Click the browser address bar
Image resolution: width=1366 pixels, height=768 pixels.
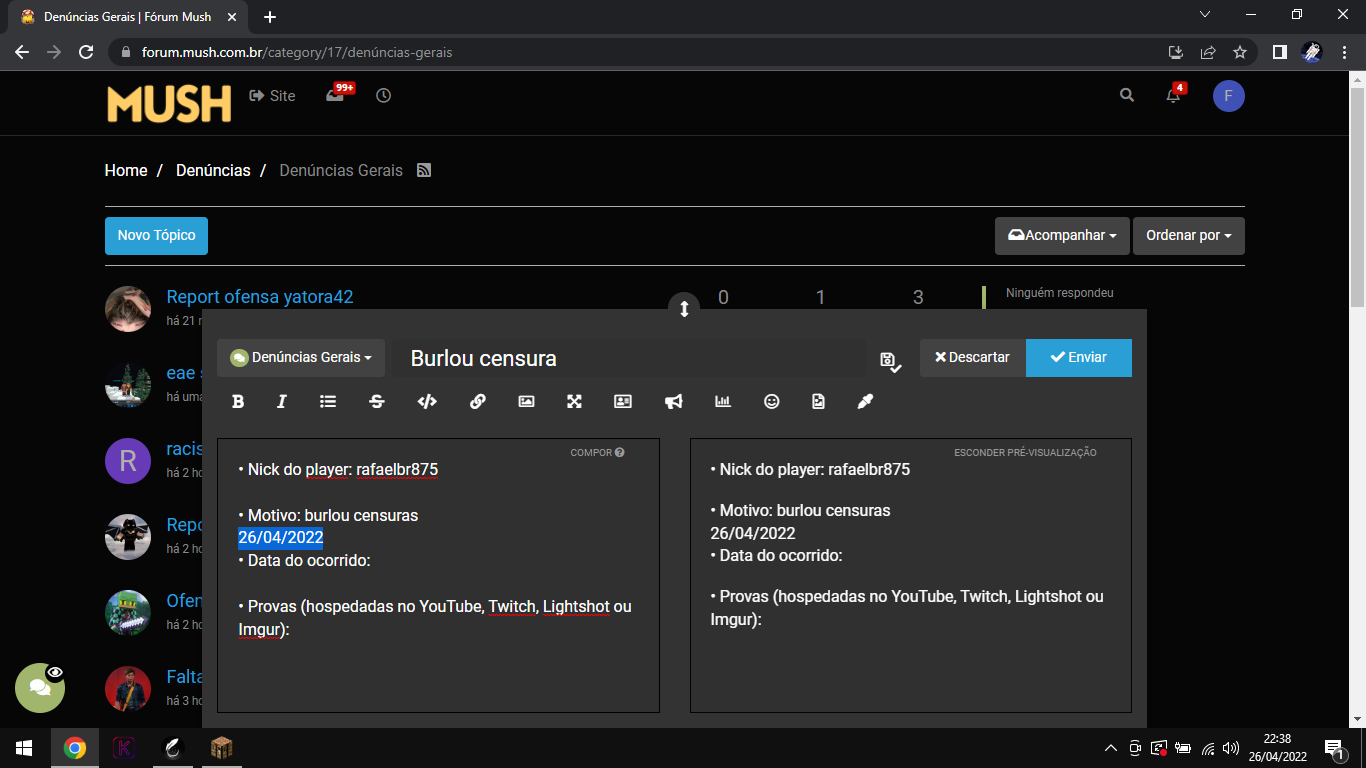pos(640,52)
